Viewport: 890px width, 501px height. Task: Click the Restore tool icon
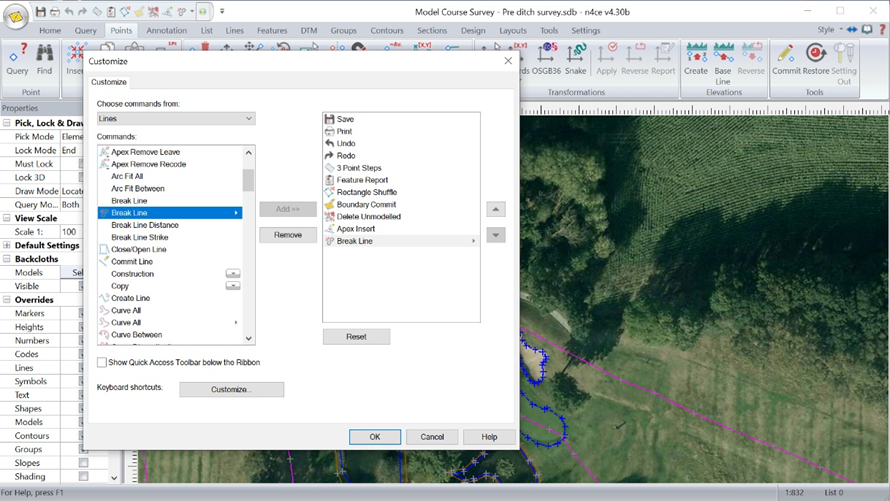click(816, 59)
